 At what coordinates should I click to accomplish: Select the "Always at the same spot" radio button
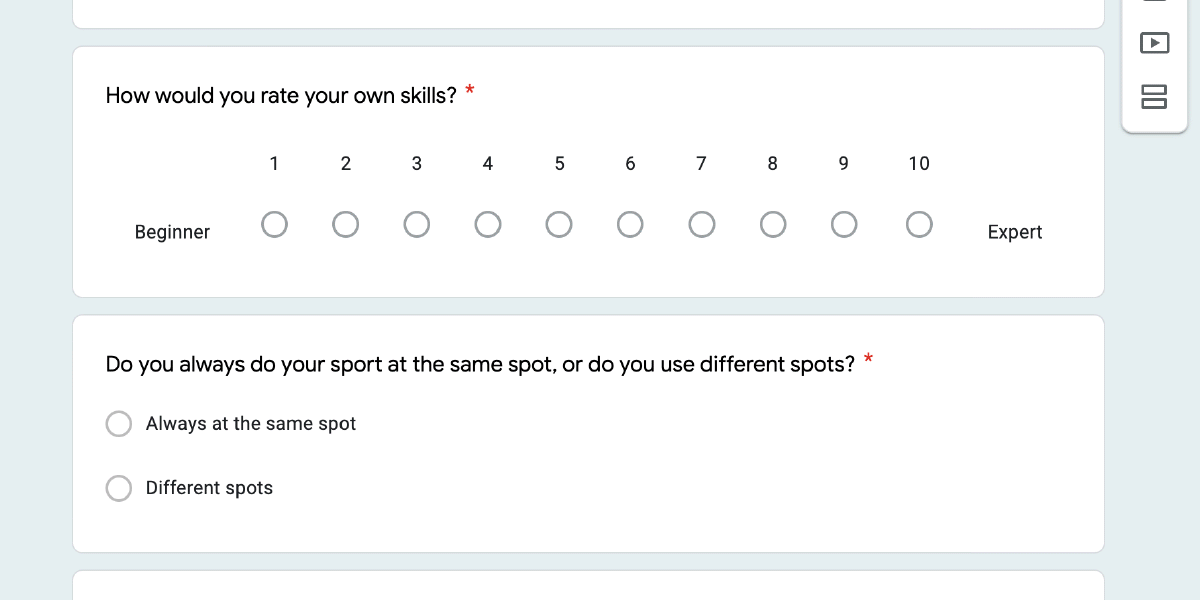pyautogui.click(x=119, y=424)
